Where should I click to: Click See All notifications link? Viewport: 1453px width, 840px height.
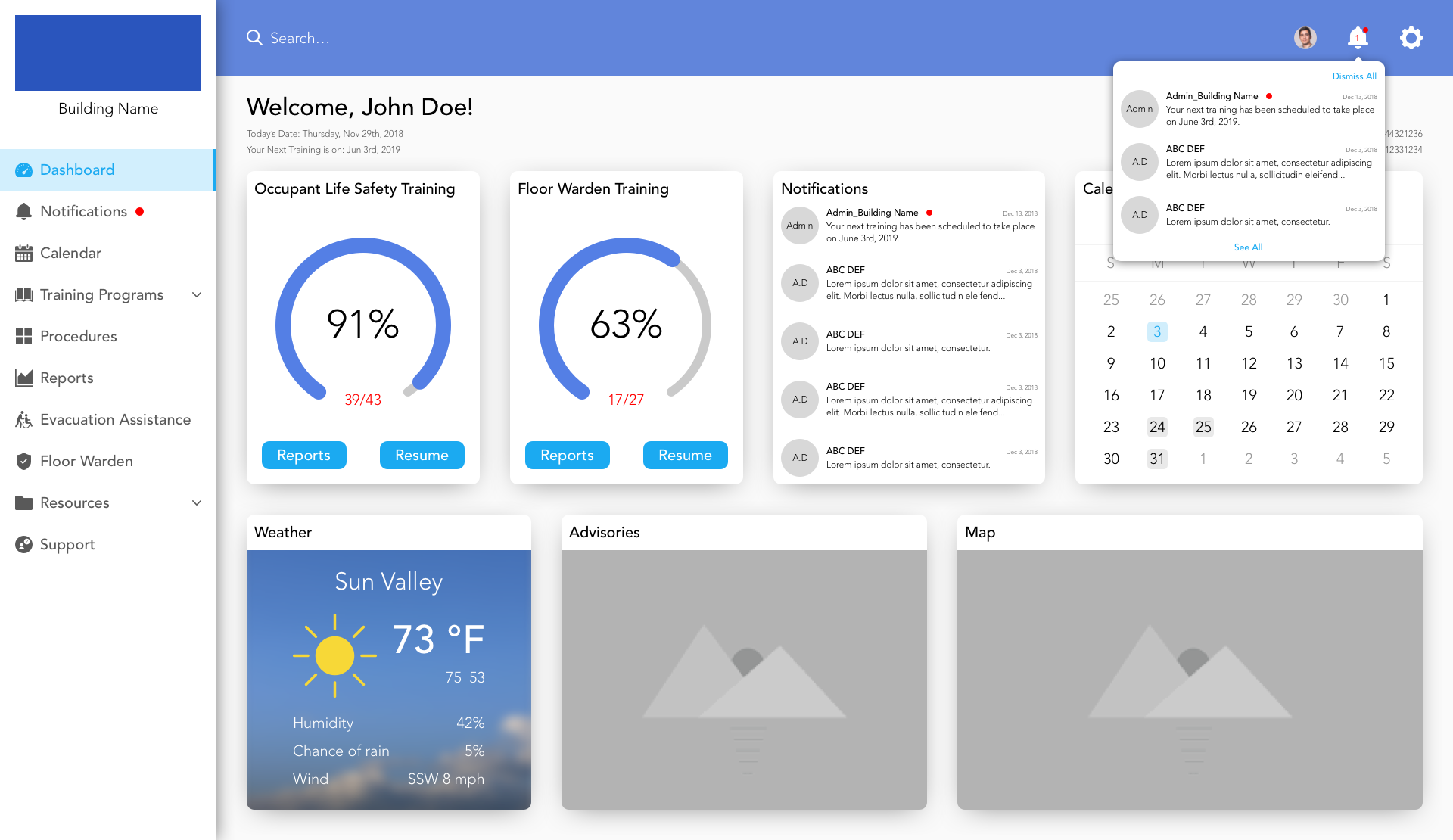[x=1248, y=247]
